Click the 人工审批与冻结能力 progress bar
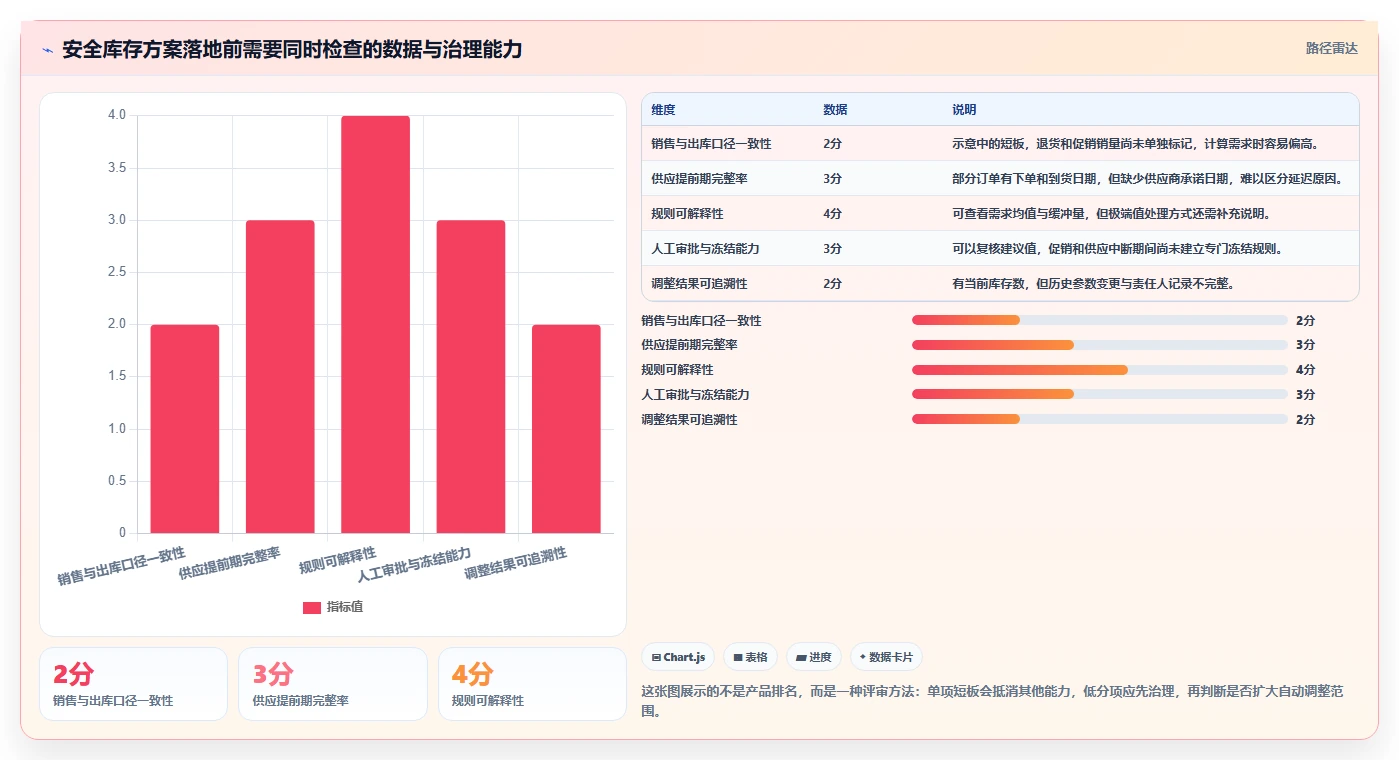The width and height of the screenshot is (1399, 760). [1099, 394]
